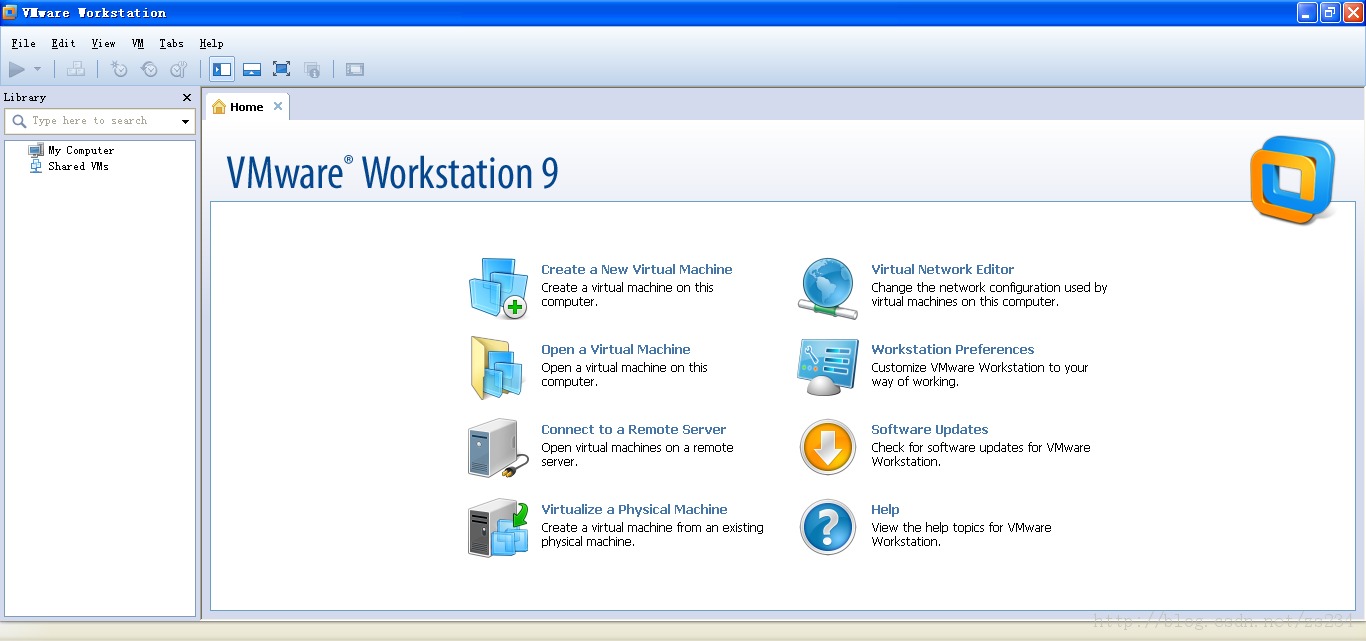This screenshot has height=641, width=1366.
Task: Click the Connect to a Remote Server icon
Action: [498, 448]
